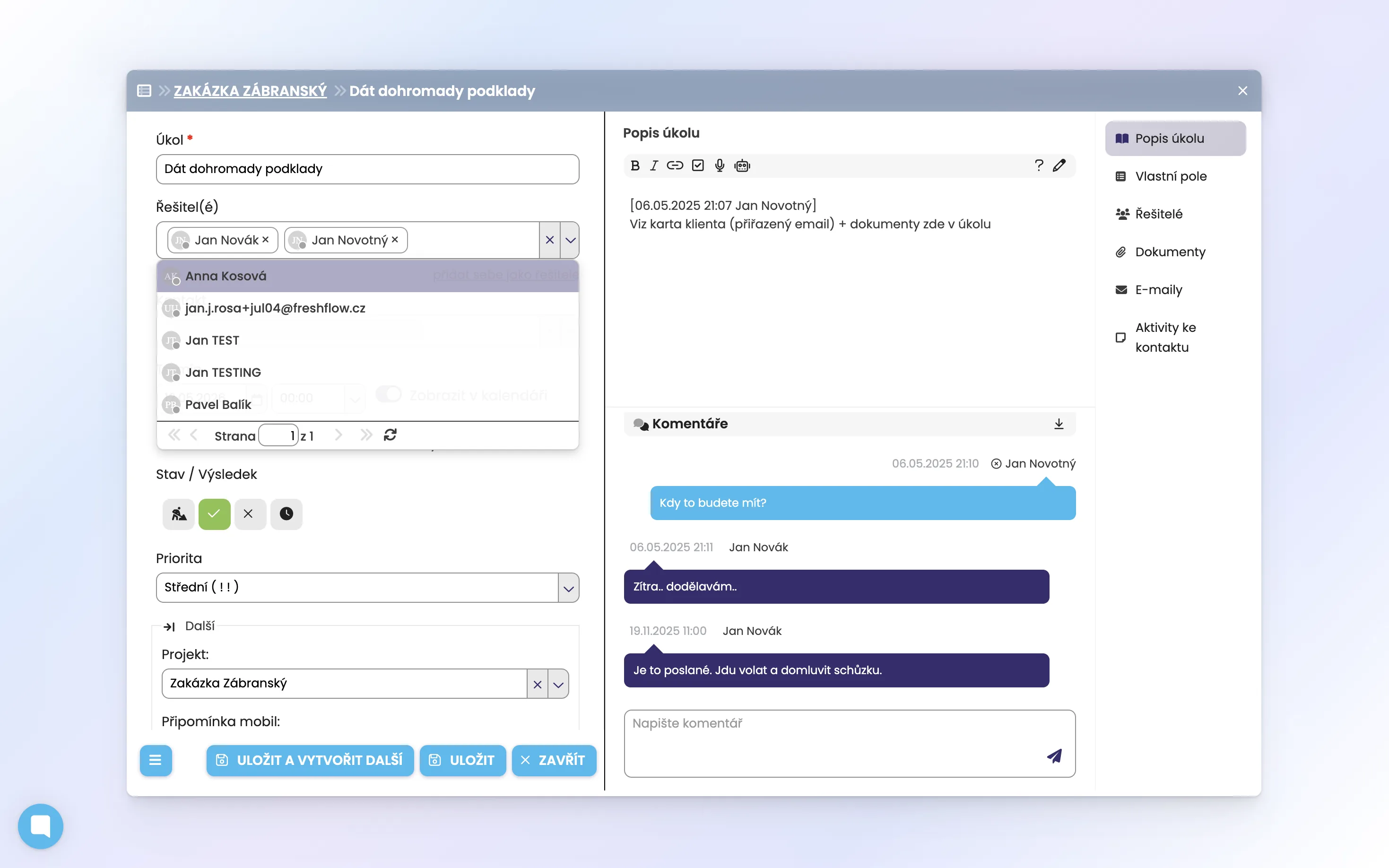The height and width of the screenshot is (868, 1389).
Task: Start voice dictation with microphone icon
Action: [x=719, y=166]
